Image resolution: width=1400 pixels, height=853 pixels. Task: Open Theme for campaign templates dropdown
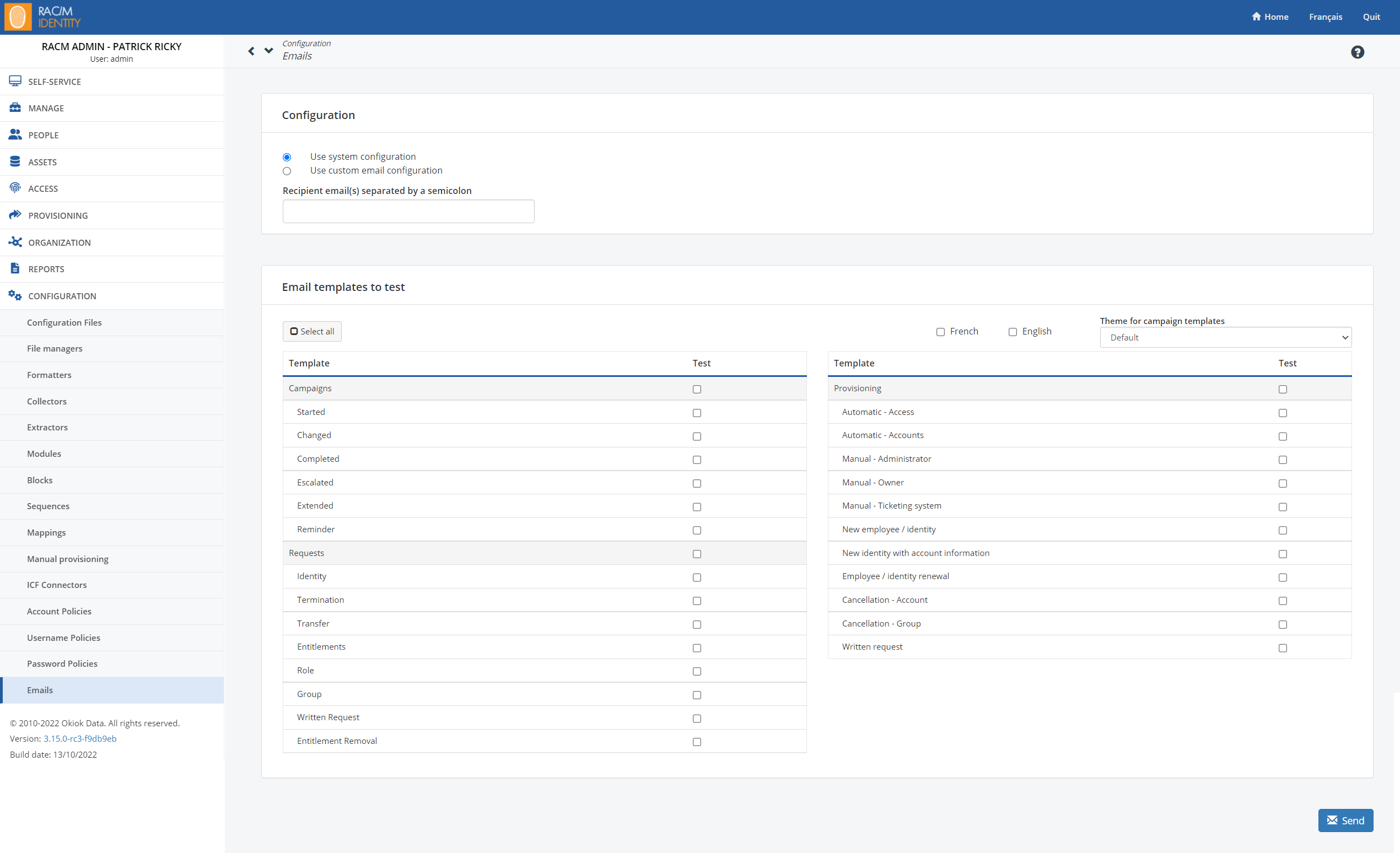[1226, 337]
